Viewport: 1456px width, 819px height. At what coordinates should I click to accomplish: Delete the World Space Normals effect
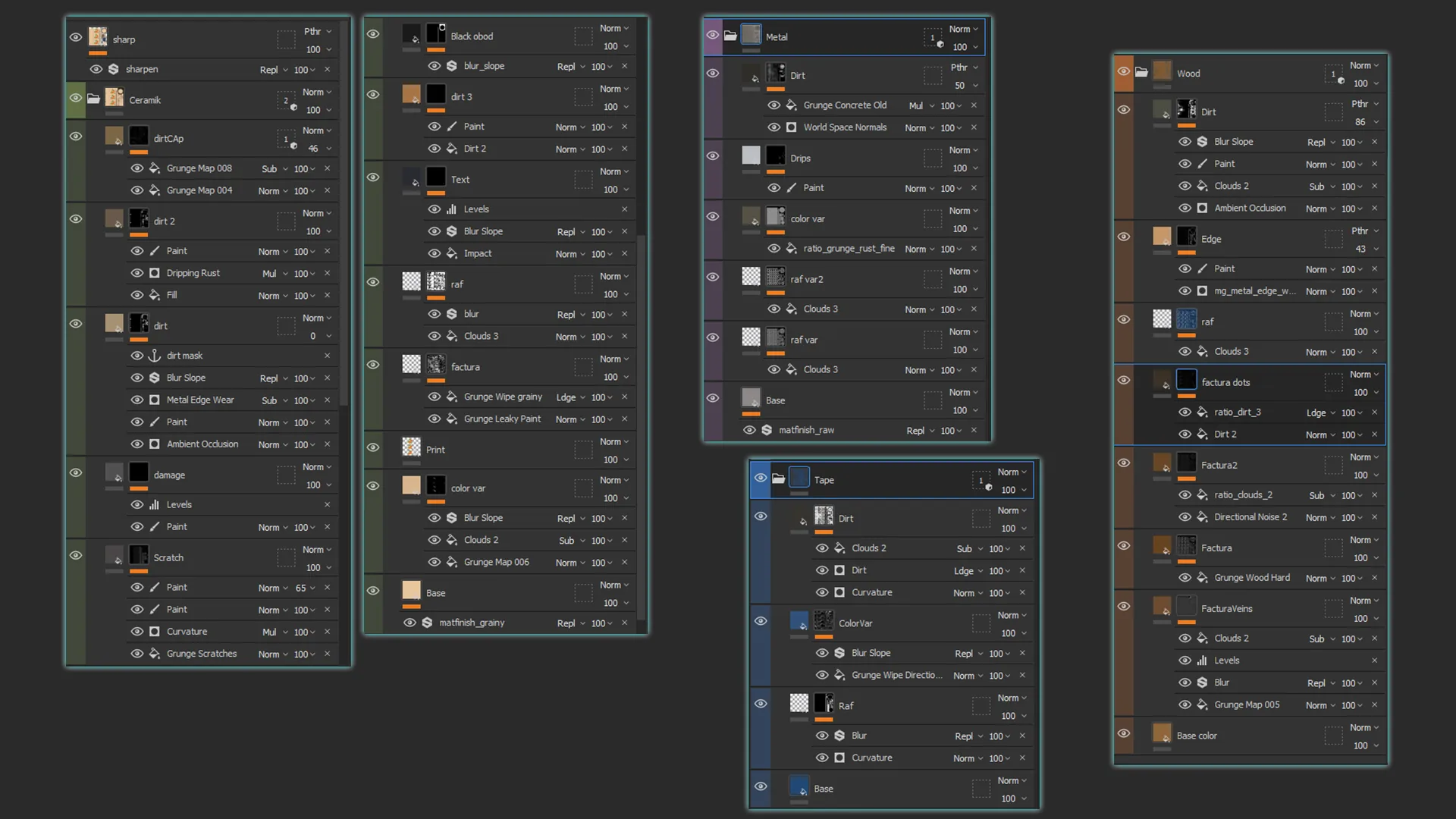974,127
